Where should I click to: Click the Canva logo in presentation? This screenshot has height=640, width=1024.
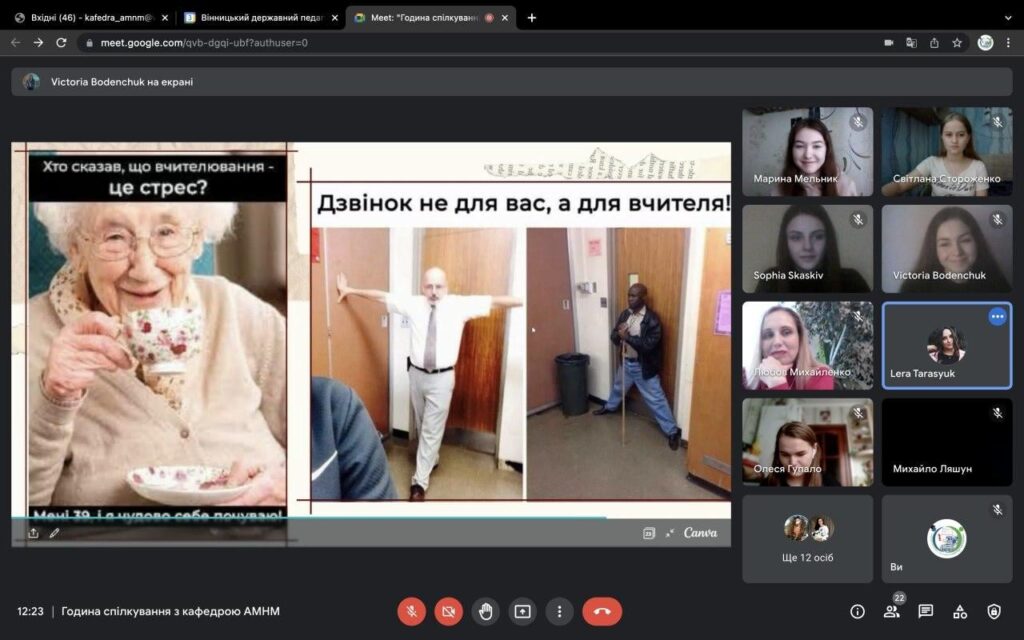[700, 533]
